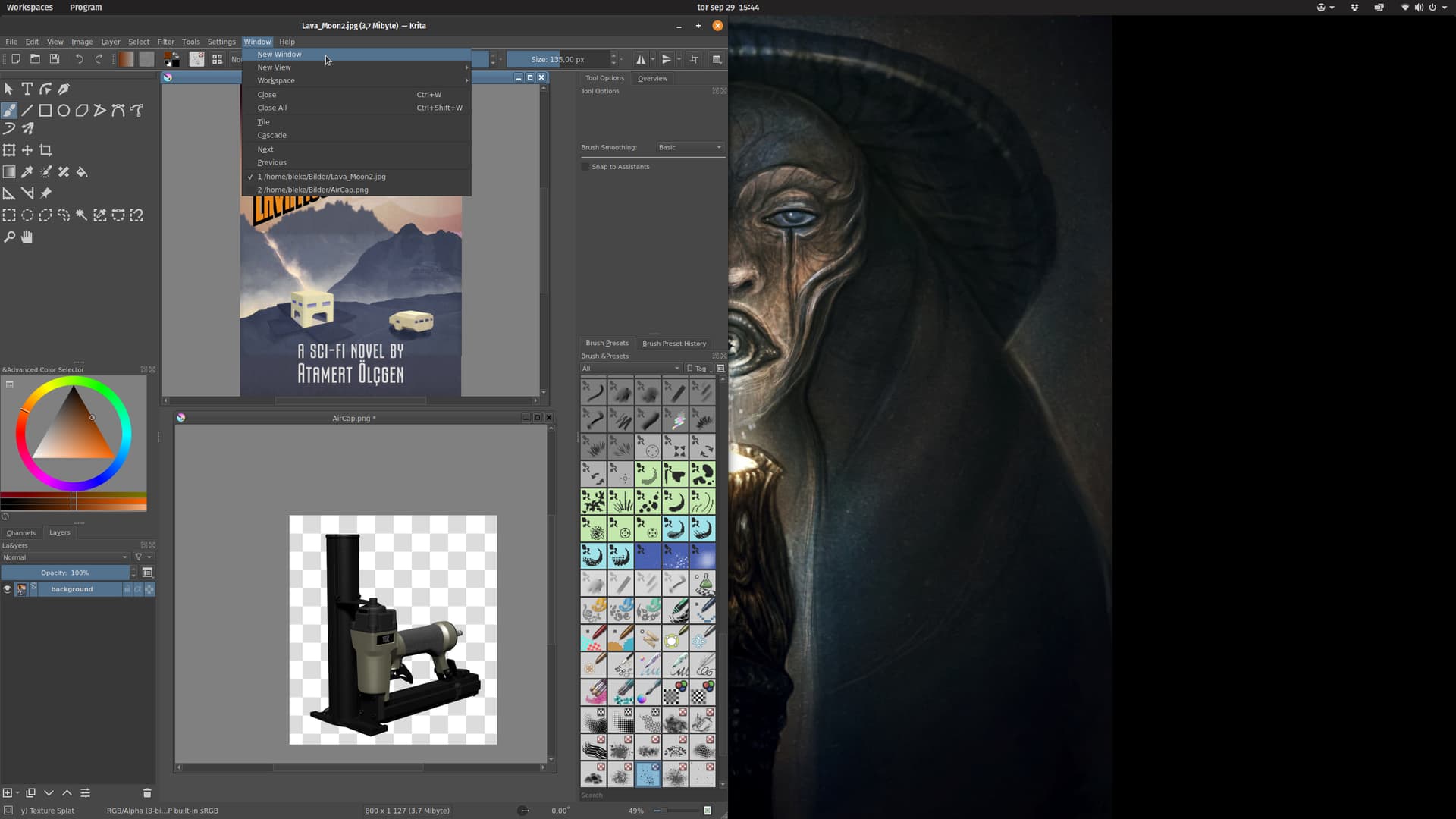Pick the Fill bucket tool
The width and height of the screenshot is (1456, 819).
[82, 172]
